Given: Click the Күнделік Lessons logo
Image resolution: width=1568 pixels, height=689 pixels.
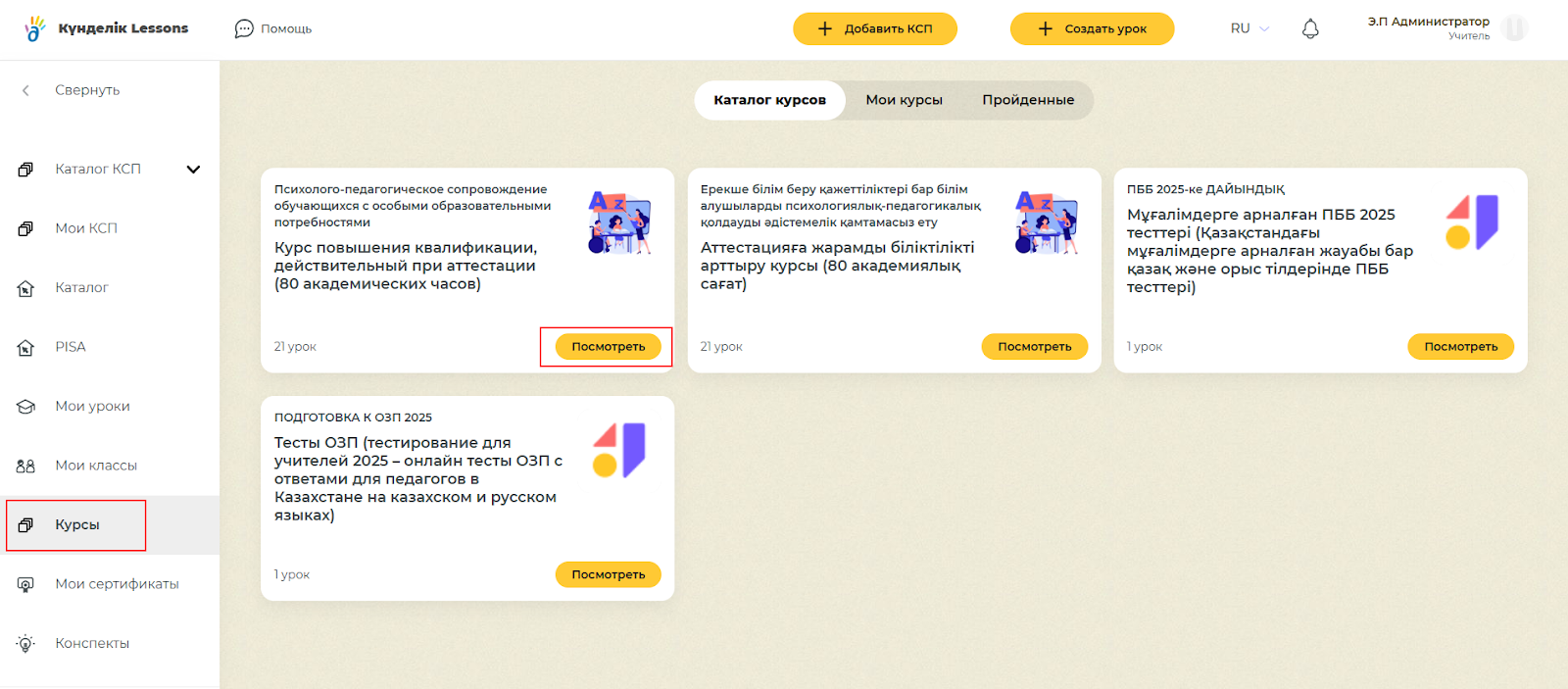Looking at the screenshot, I should (106, 28).
